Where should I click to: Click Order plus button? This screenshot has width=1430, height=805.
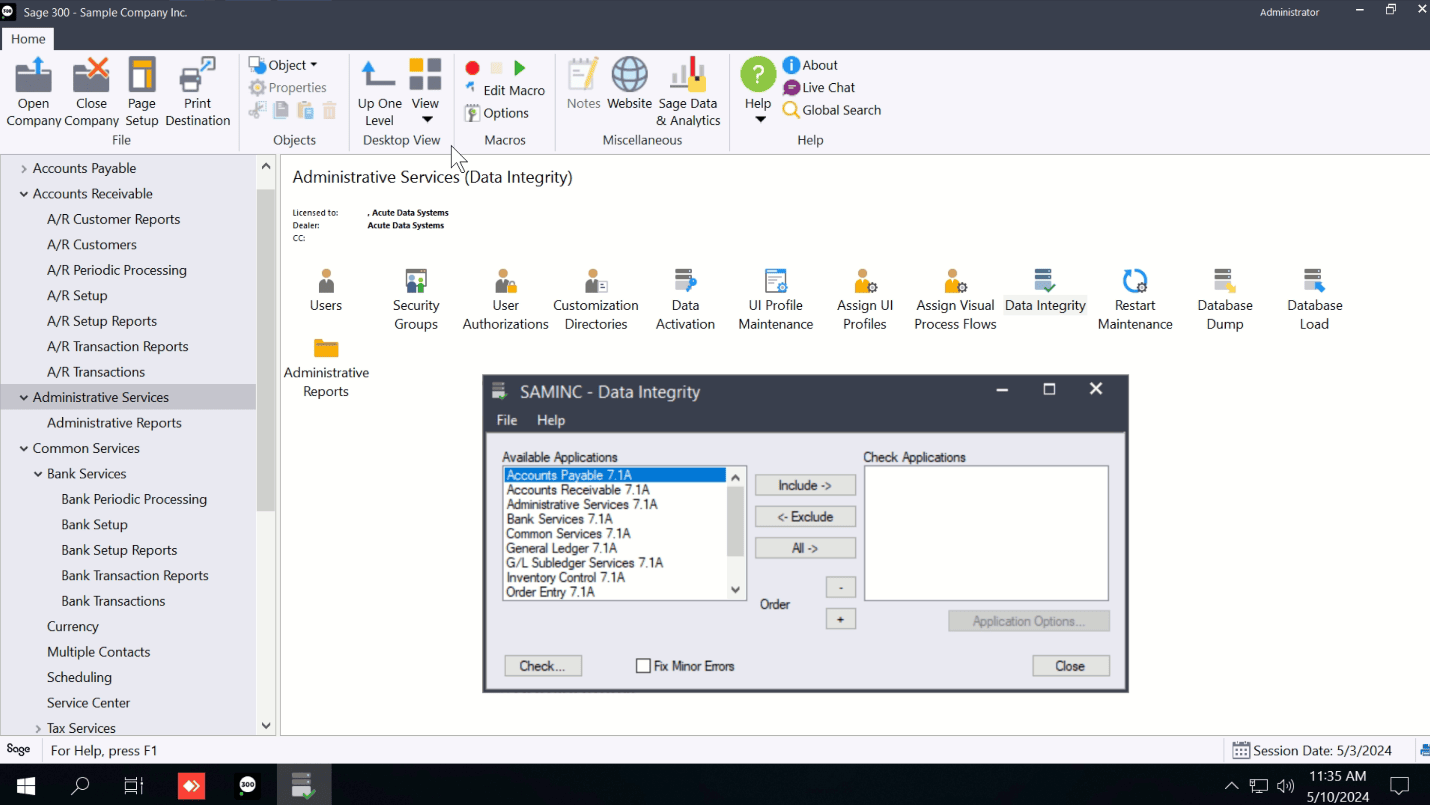pos(840,620)
